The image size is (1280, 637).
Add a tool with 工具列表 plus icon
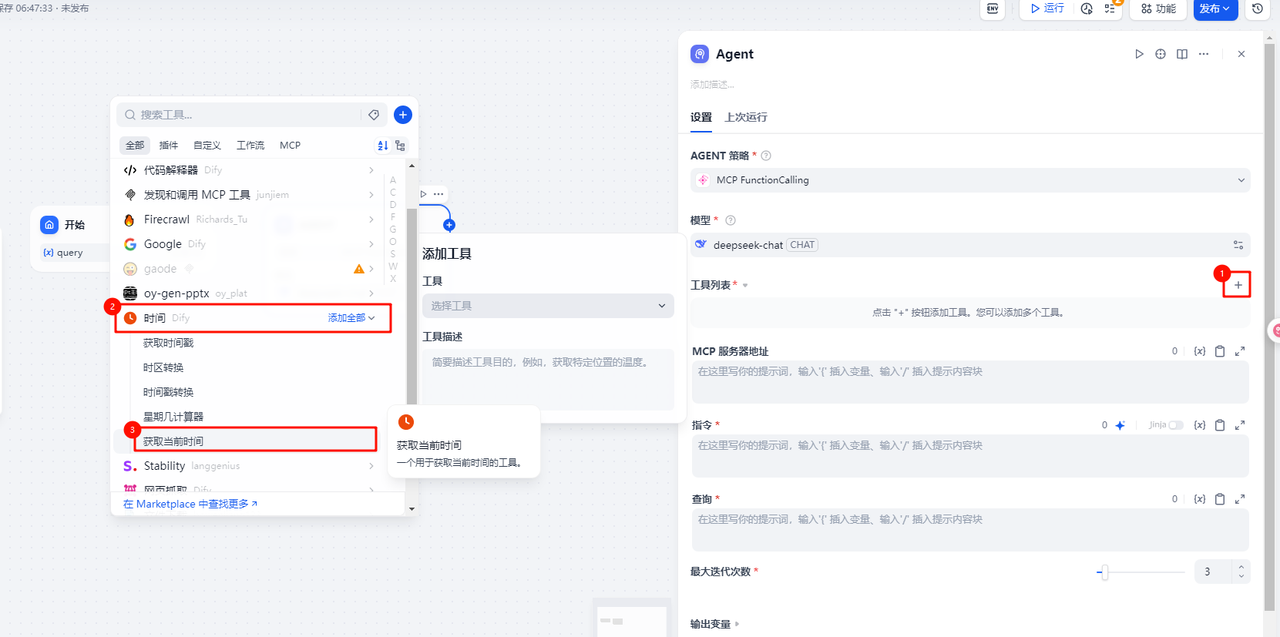pos(1238,285)
